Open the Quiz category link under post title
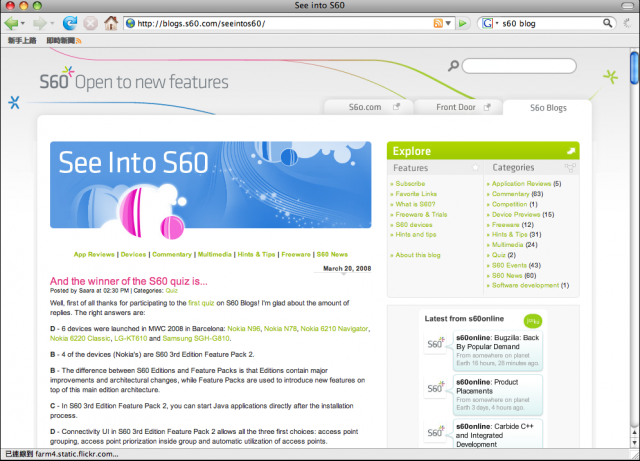Image resolution: width=640 pixels, height=461 pixels. 171,291
